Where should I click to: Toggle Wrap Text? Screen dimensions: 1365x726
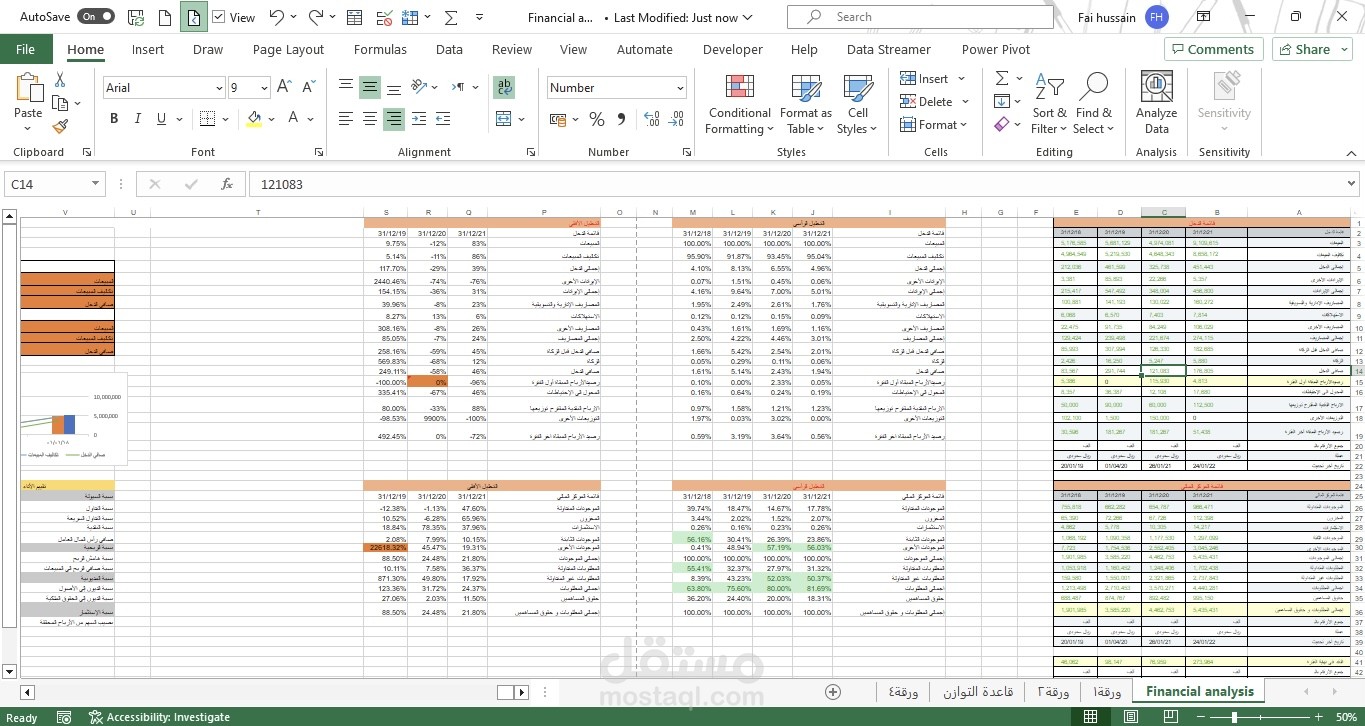click(505, 87)
